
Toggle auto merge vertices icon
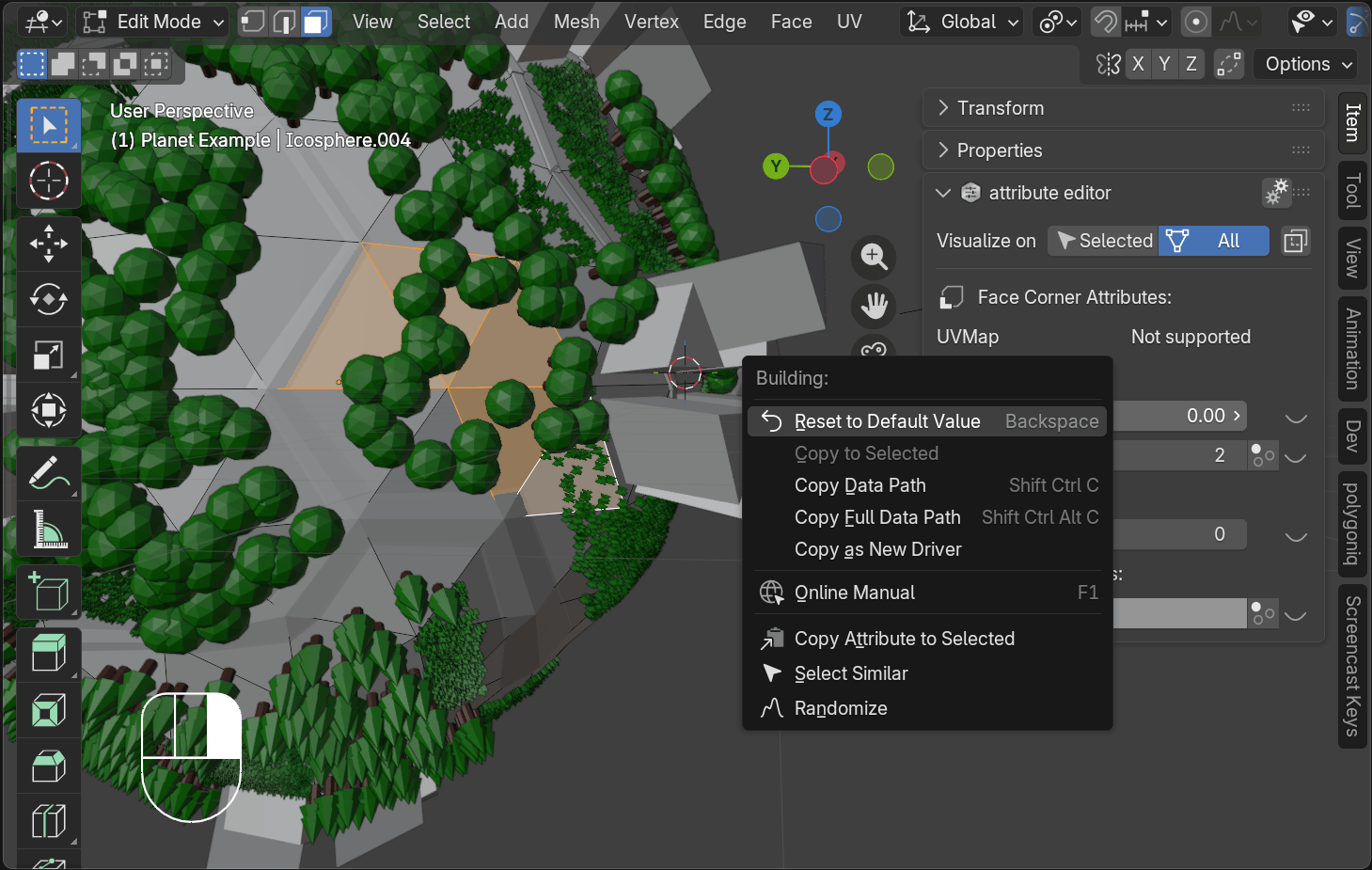point(1229,64)
